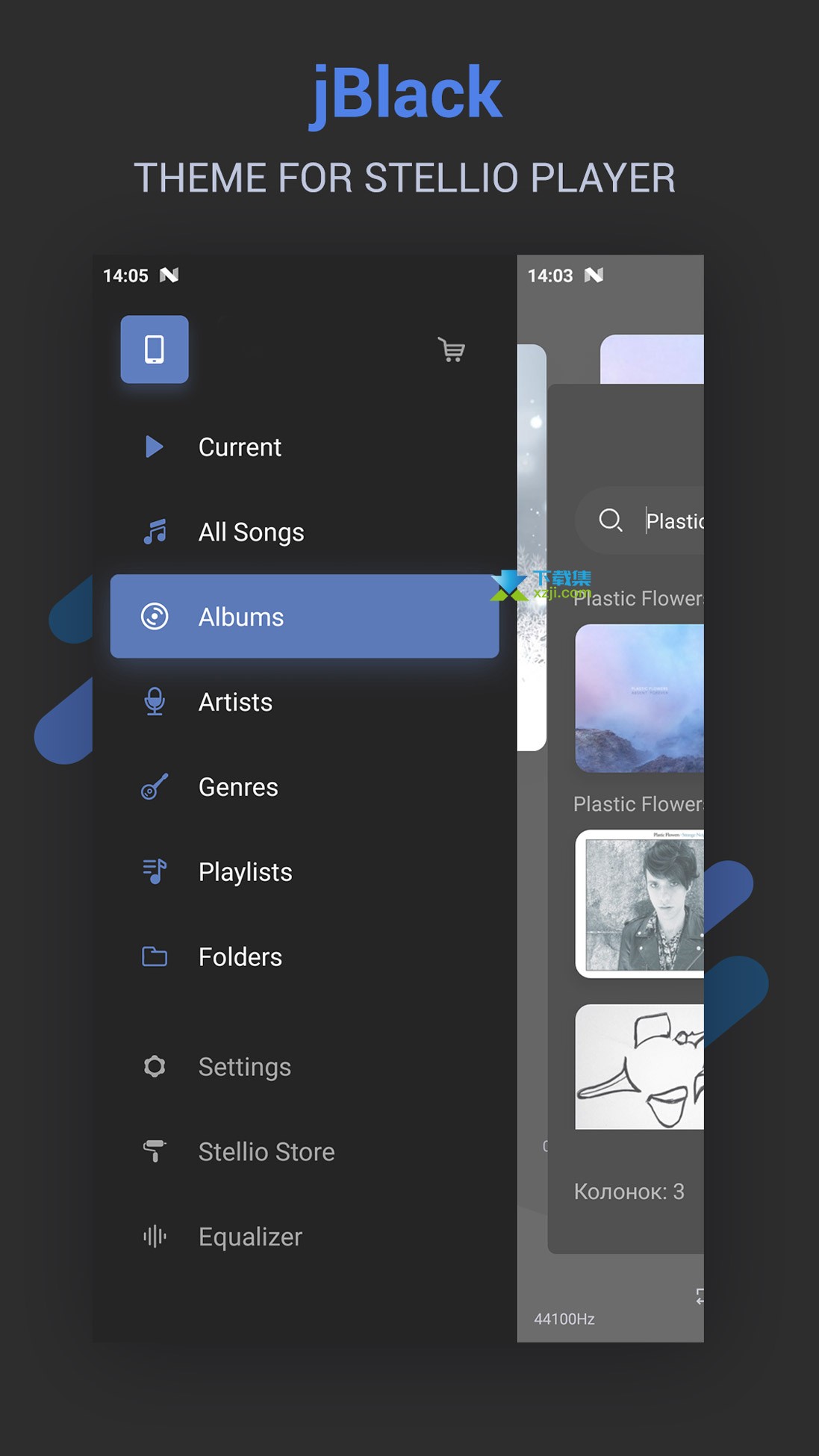Click the Playlists note-list icon
This screenshot has height=1456, width=819.
point(155,871)
